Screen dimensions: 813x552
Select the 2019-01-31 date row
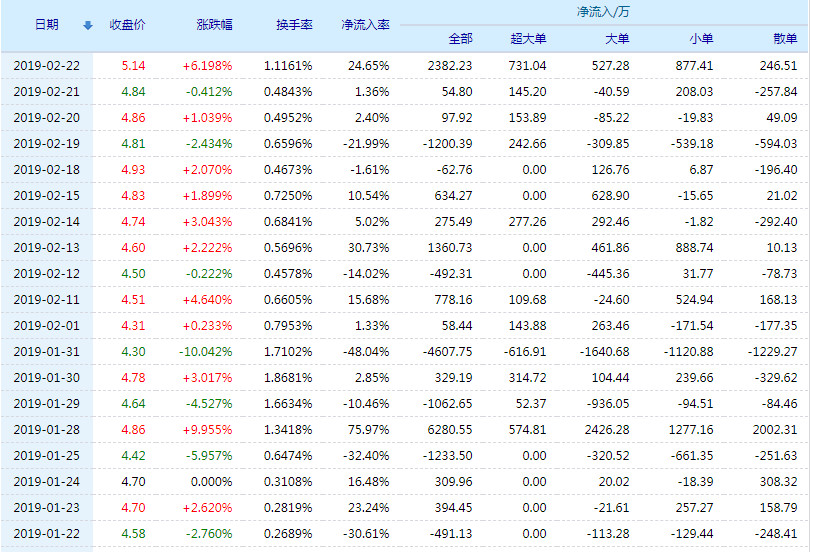(x=46, y=351)
